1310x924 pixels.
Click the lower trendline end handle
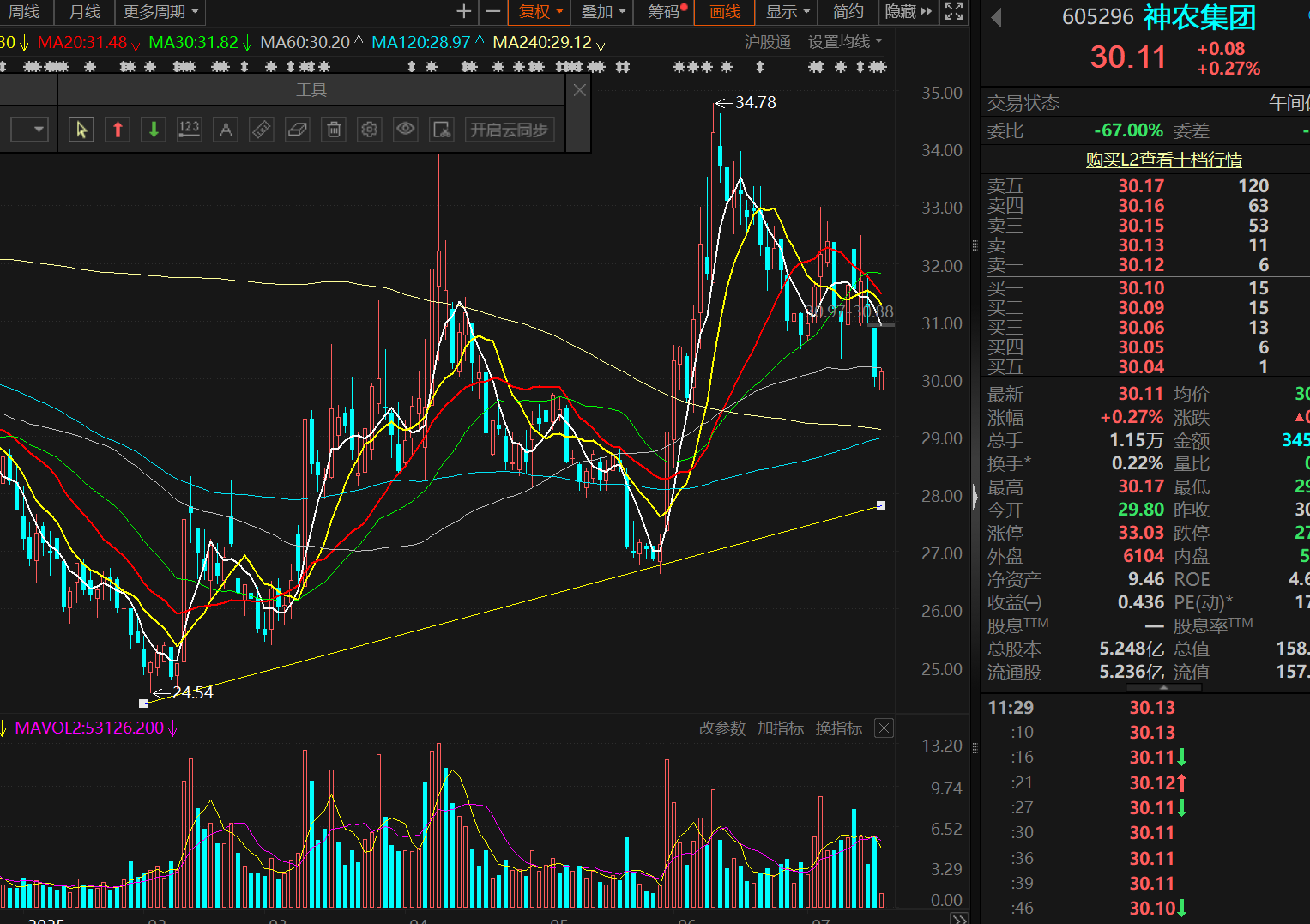click(x=143, y=704)
